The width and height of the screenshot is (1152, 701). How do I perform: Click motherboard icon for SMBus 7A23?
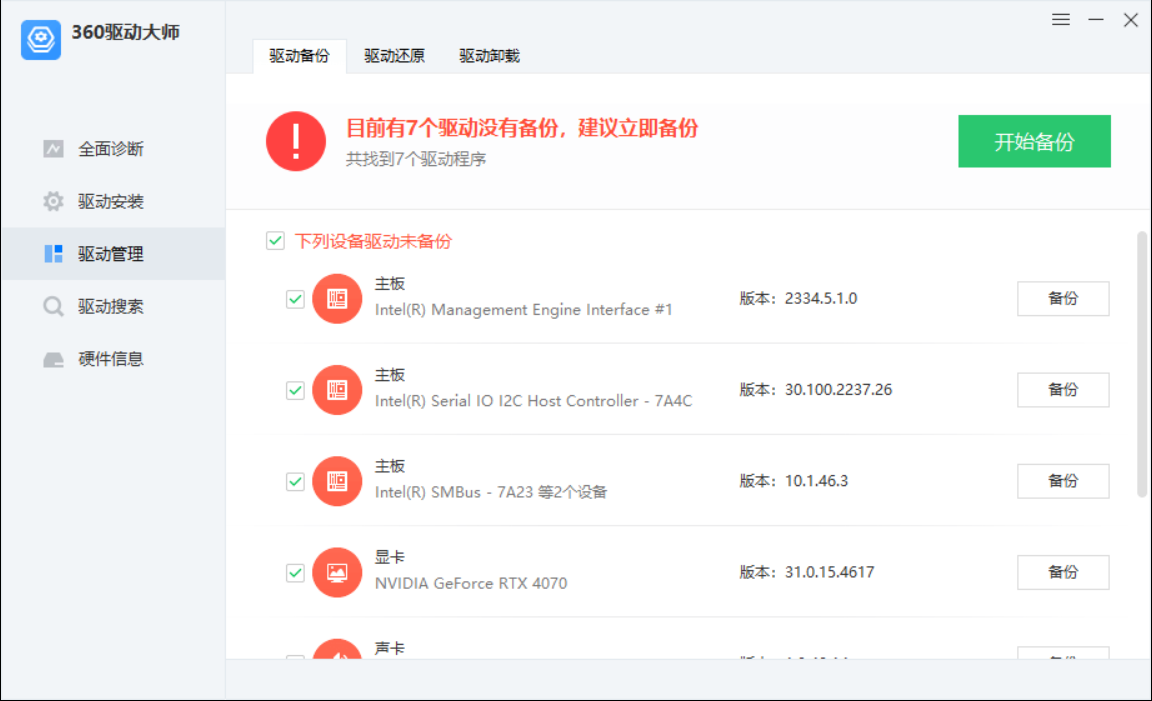pos(337,481)
